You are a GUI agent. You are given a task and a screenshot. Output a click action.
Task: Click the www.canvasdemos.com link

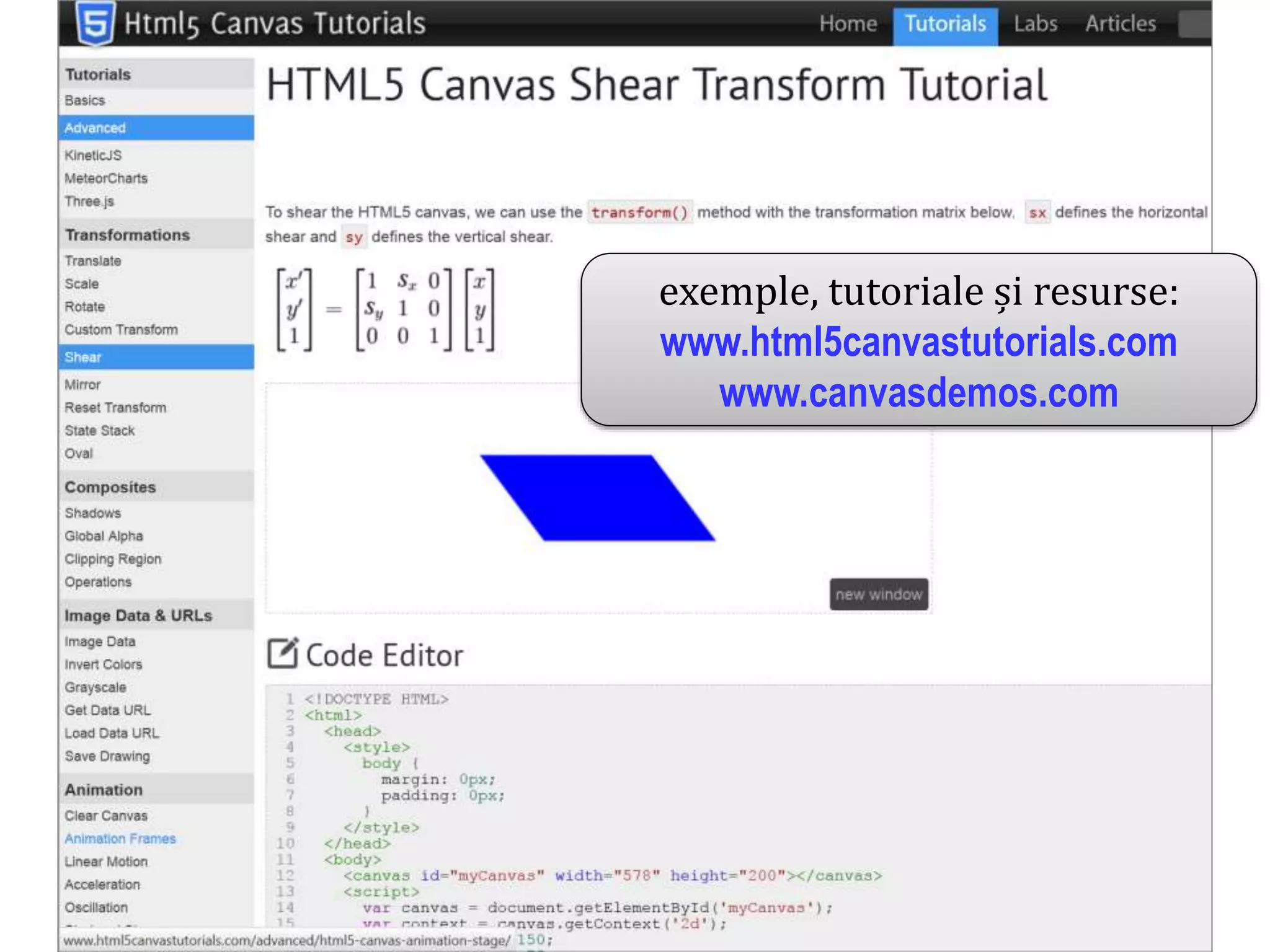point(918,393)
